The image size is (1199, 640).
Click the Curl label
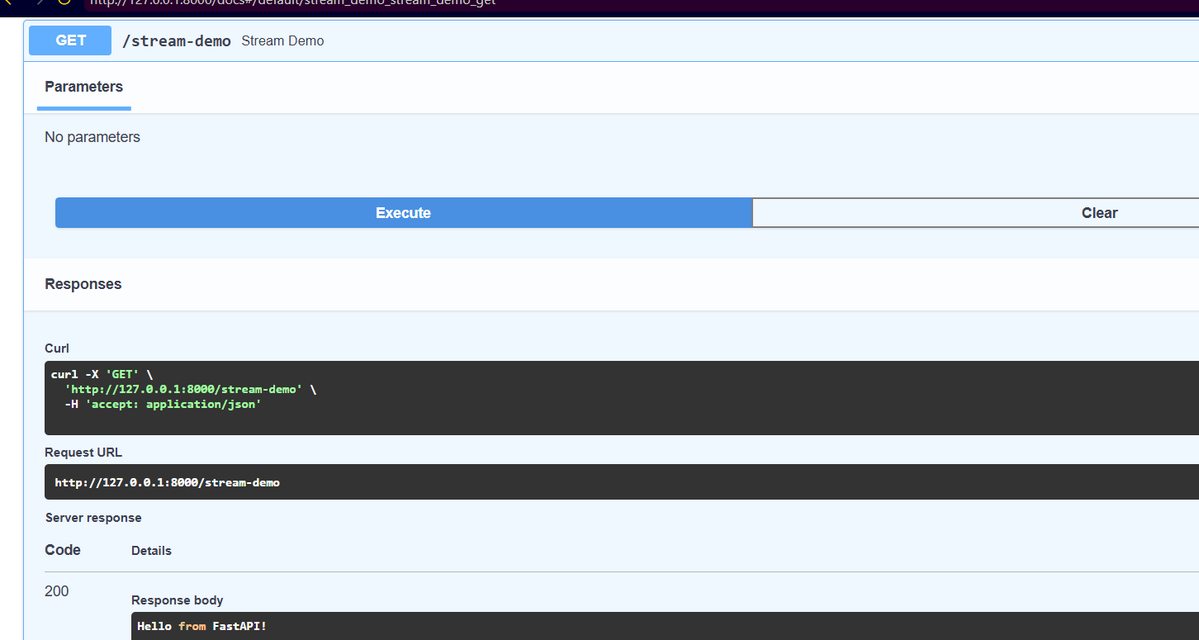click(57, 349)
